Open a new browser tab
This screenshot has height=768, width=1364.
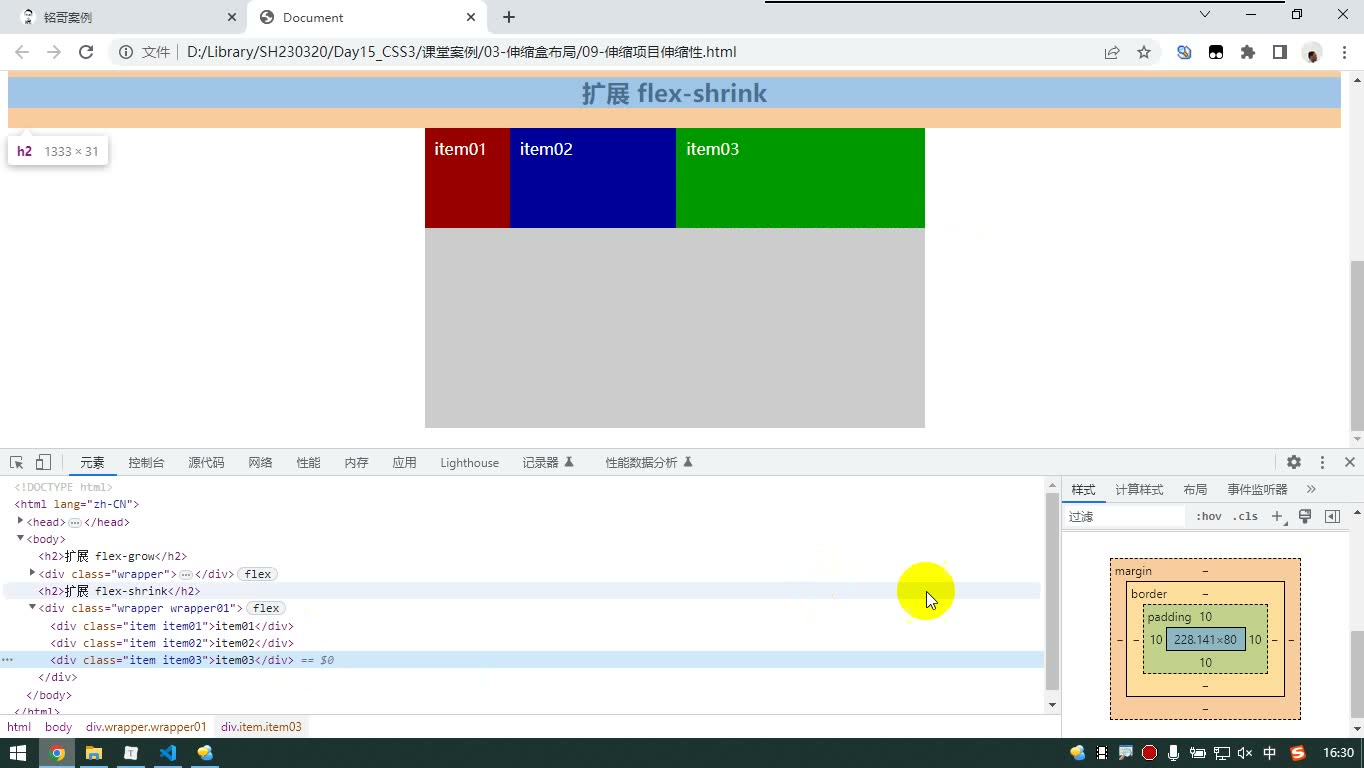[x=509, y=17]
